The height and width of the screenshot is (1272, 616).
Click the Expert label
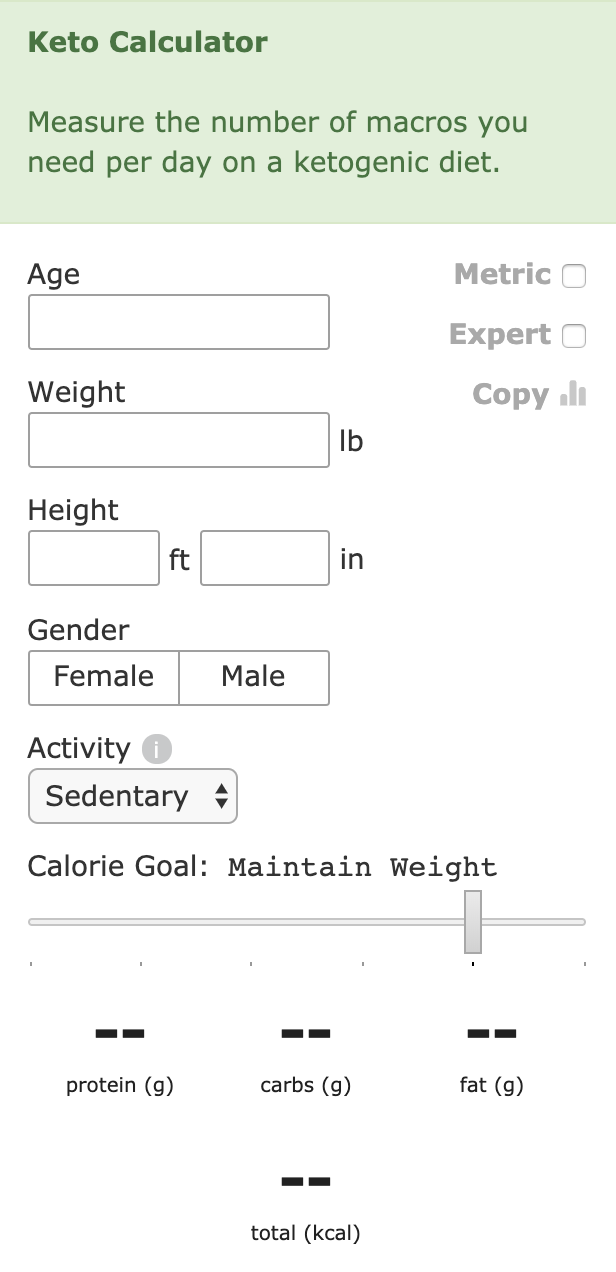[500, 334]
